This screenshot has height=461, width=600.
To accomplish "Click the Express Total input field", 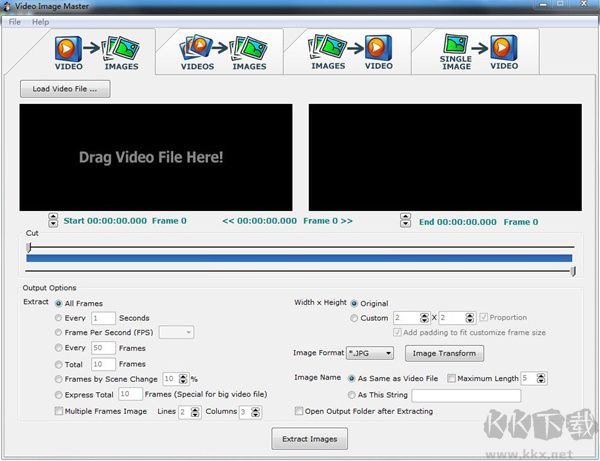I will click(130, 394).
